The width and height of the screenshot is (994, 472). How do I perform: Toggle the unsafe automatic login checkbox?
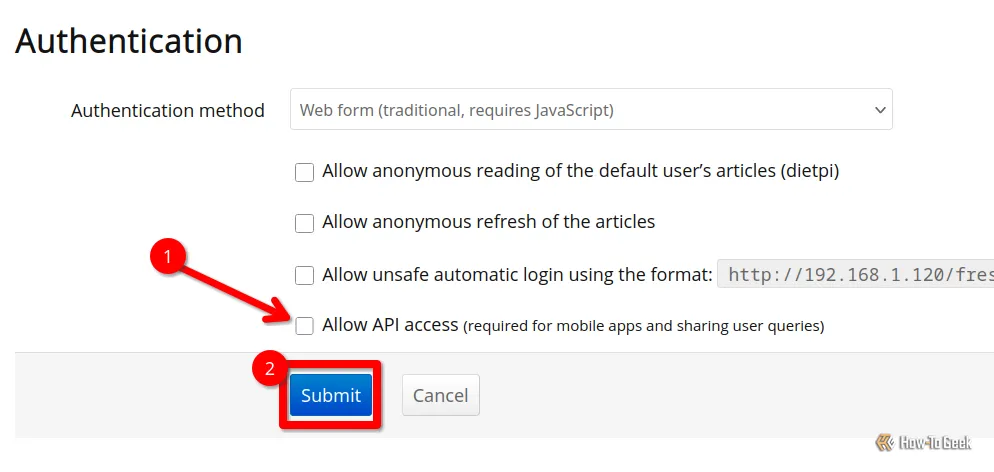click(304, 276)
